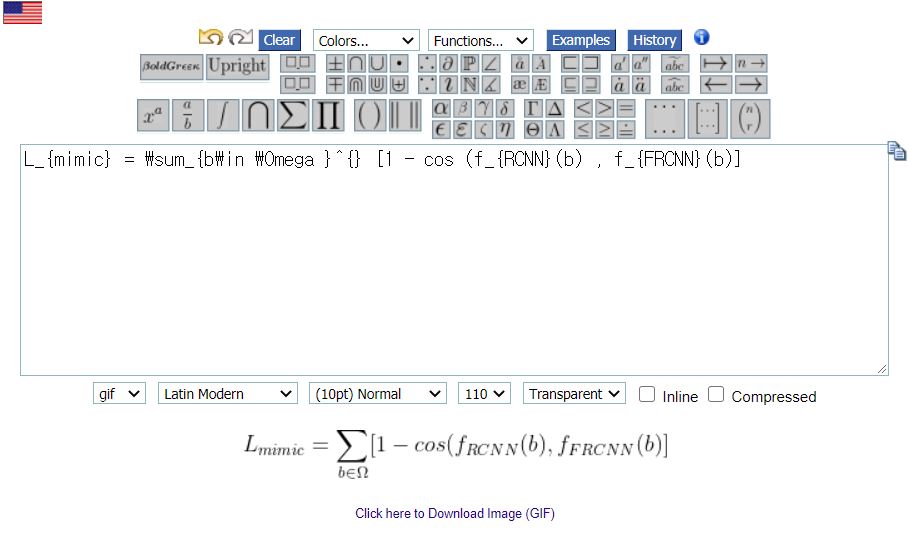Insert Greek letter eta
908x533 pixels.
[x=504, y=130]
